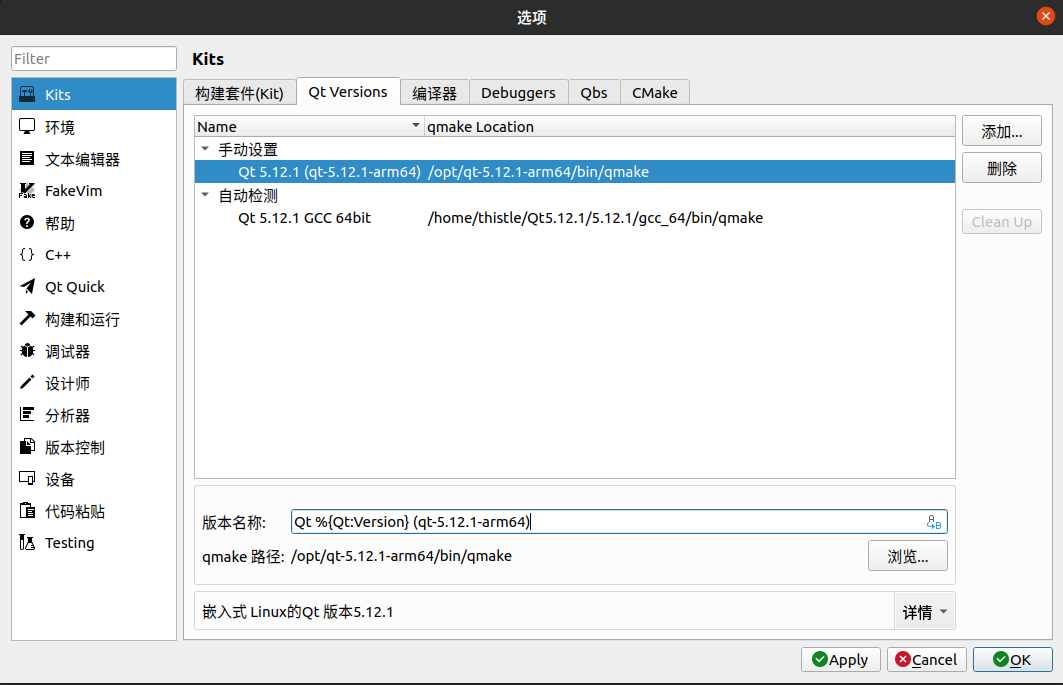Switch to the Qbs tab
The image size is (1063, 685).
594,93
